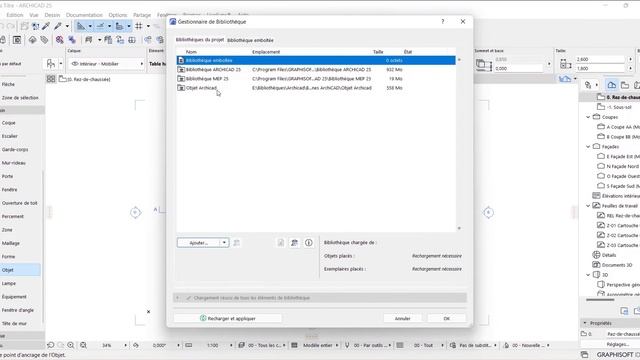This screenshot has height=360, width=640.
Task: Click the 0. Rez-de-chaussée view tab
Action: coord(85,79)
